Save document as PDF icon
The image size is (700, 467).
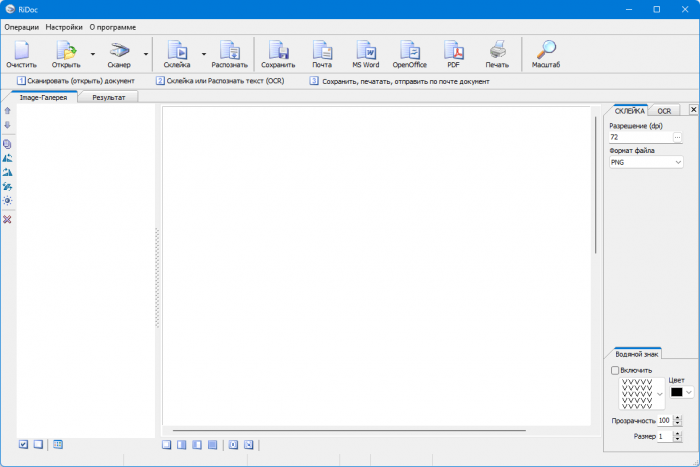click(453, 51)
